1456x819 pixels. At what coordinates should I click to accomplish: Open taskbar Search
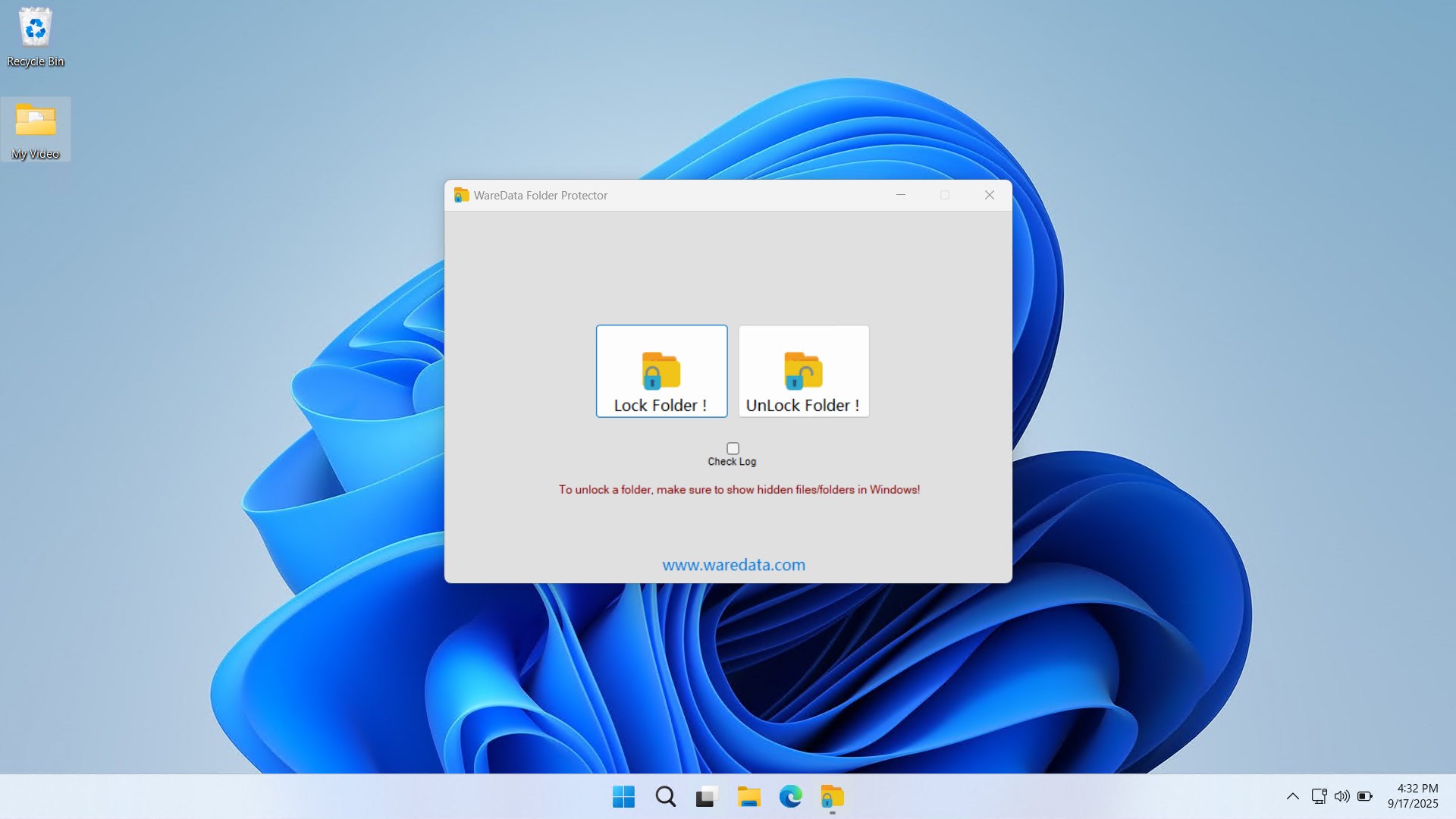pyautogui.click(x=665, y=797)
